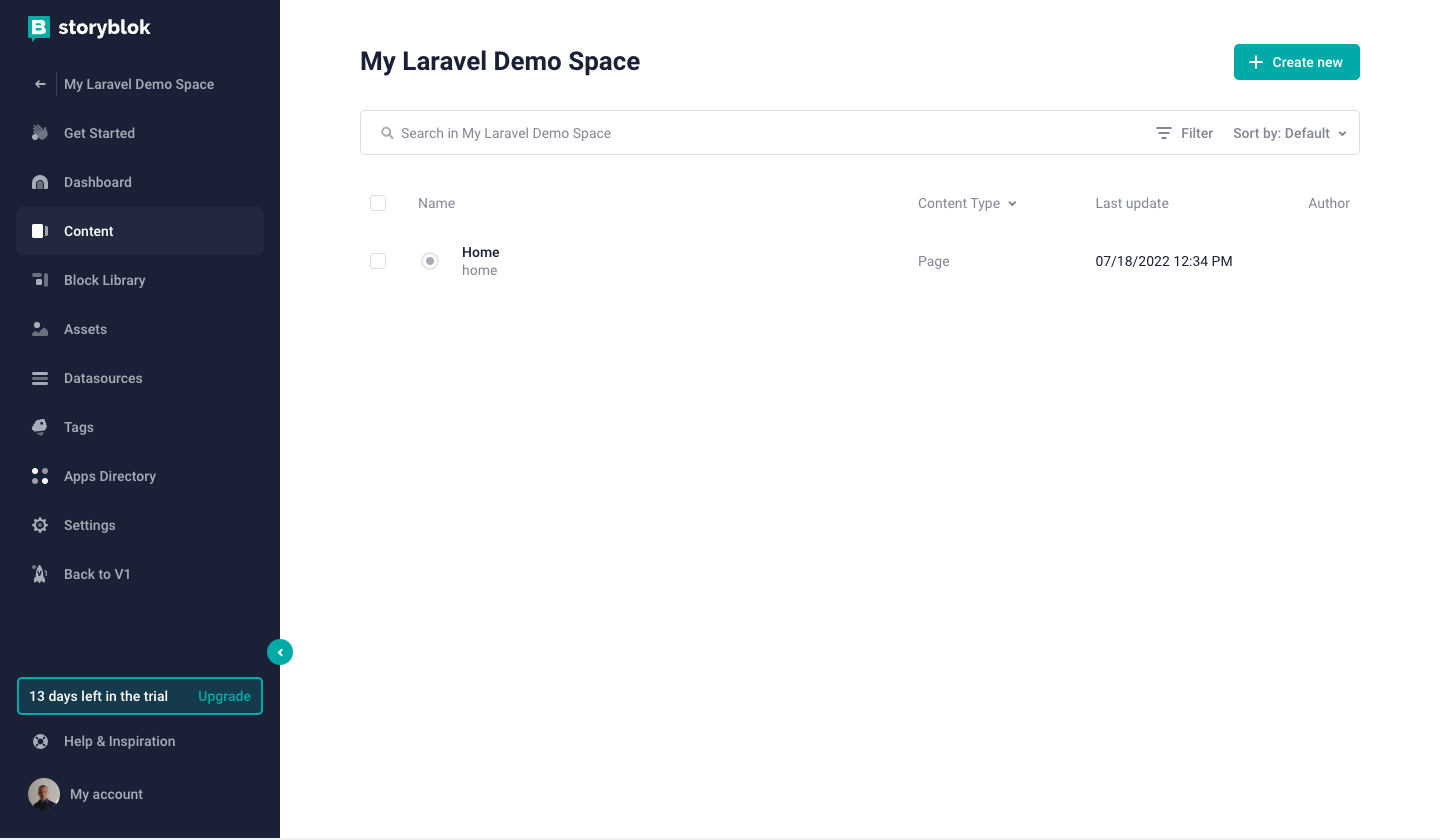Click the Last update column header
This screenshot has height=840, width=1440.
(1132, 203)
